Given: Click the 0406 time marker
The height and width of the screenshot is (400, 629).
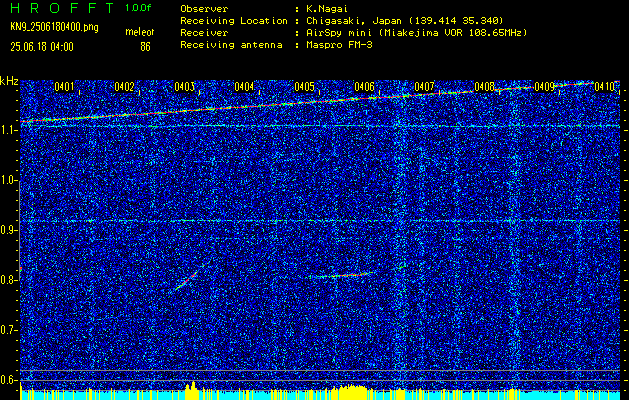Looking at the screenshot, I should click(x=364, y=86).
